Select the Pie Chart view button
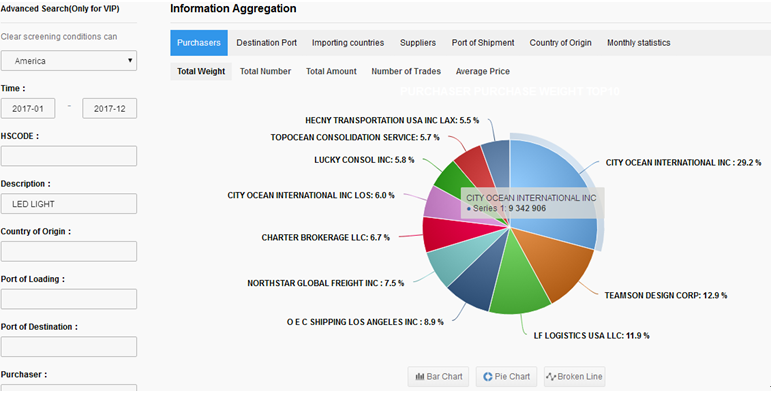 pyautogui.click(x=505, y=376)
